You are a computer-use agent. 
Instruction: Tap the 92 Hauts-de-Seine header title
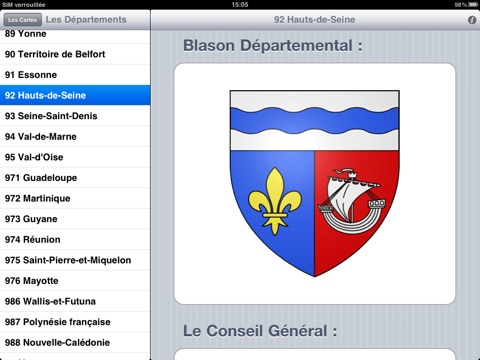point(314,20)
